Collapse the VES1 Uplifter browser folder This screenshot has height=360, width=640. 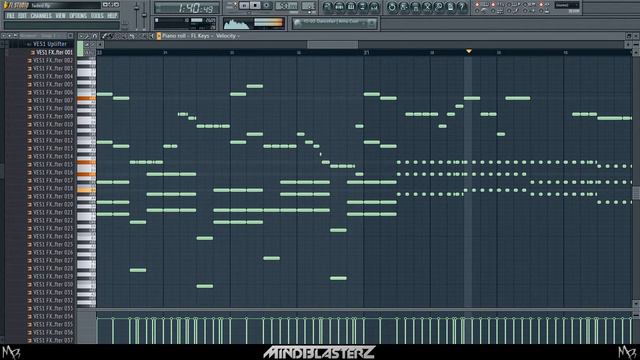[49, 44]
